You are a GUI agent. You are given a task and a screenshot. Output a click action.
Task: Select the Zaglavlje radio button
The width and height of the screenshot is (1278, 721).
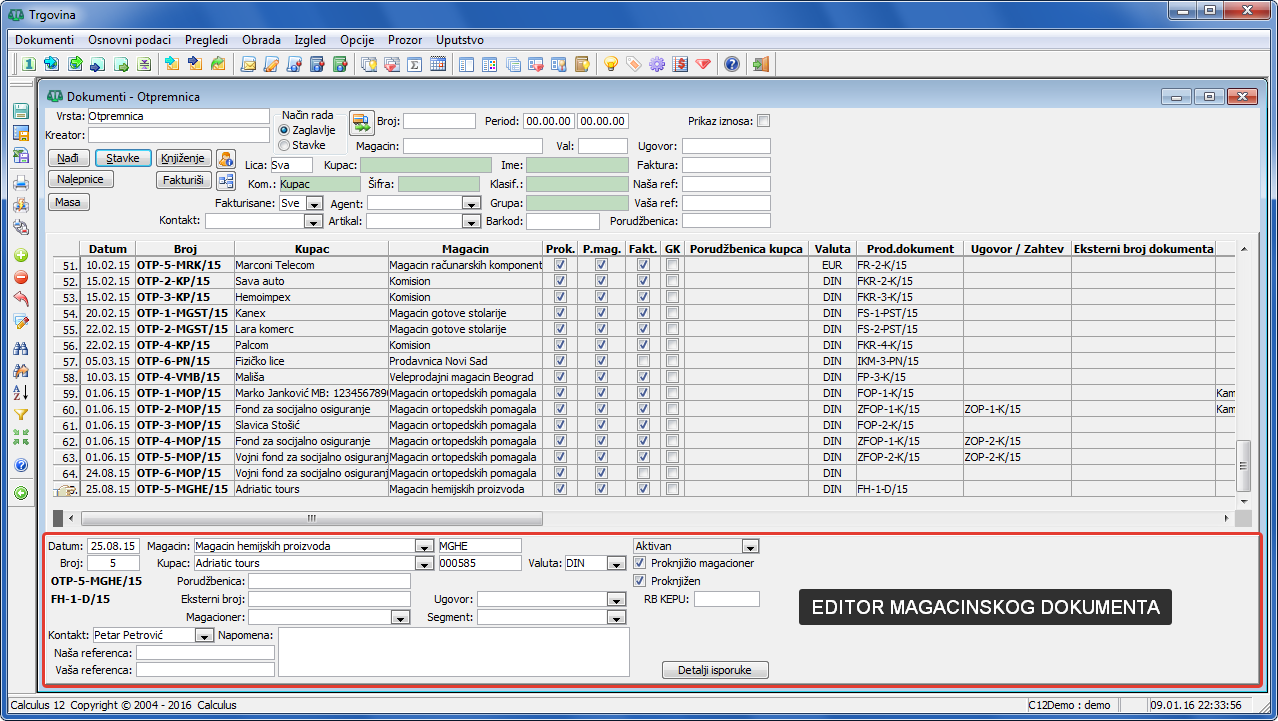point(284,130)
